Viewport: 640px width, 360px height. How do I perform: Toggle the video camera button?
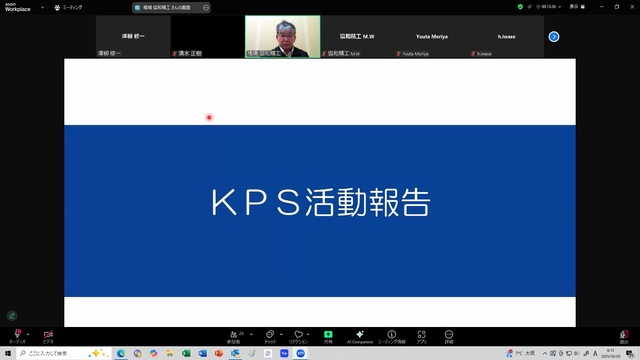pos(48,336)
